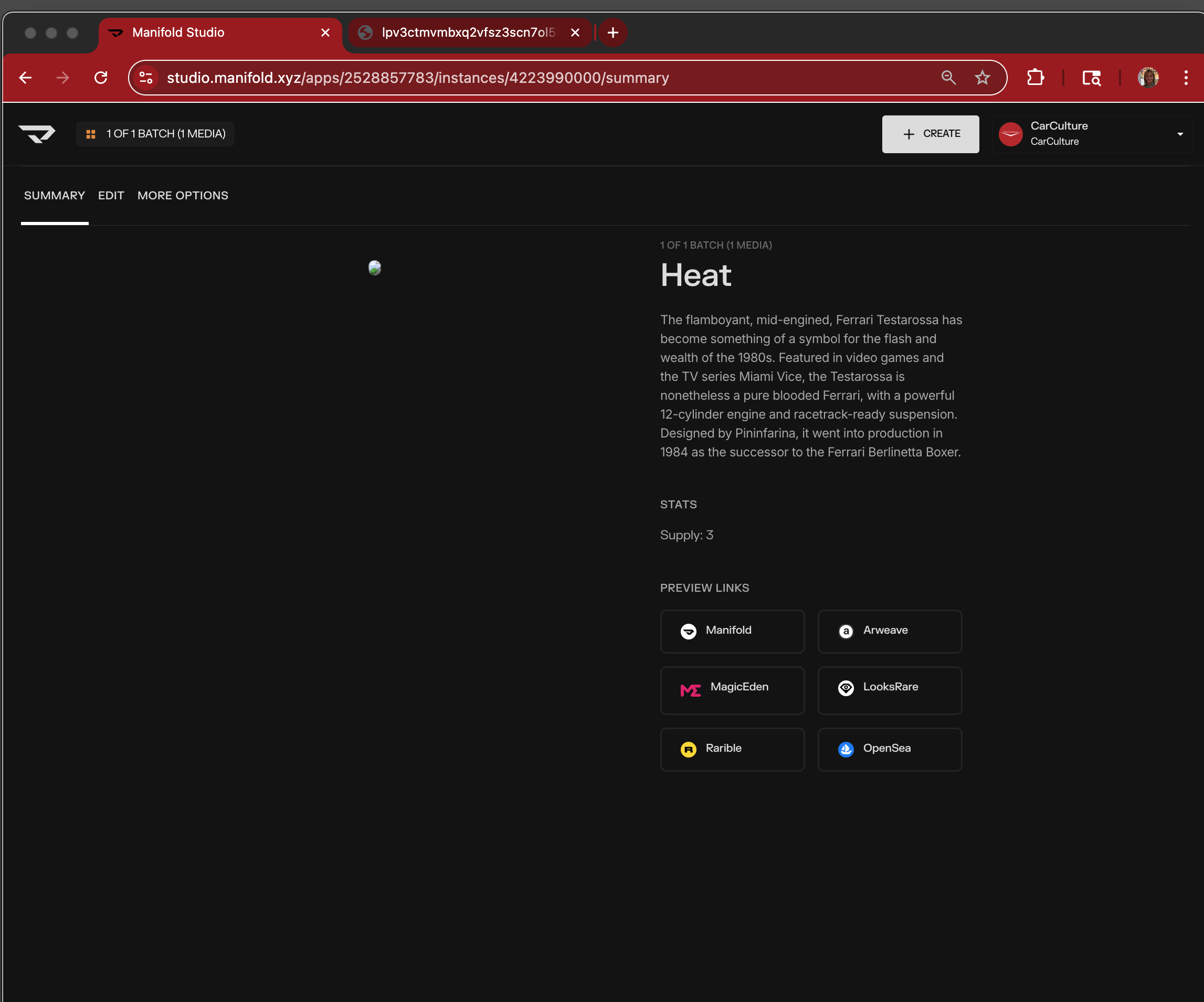
Task: Open the Rarible preview link
Action: click(x=732, y=749)
